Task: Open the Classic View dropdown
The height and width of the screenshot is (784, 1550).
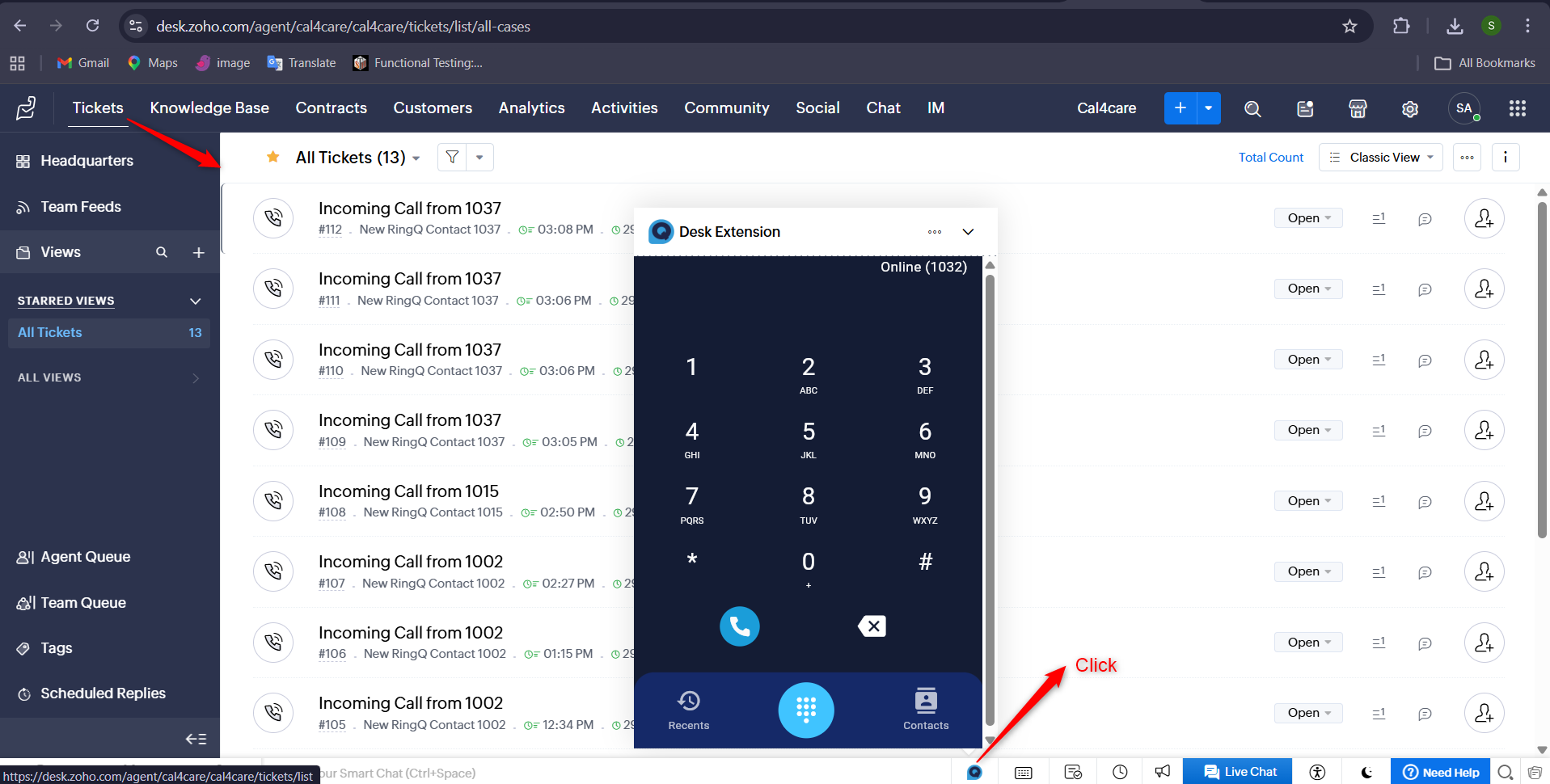Action: 1381,157
